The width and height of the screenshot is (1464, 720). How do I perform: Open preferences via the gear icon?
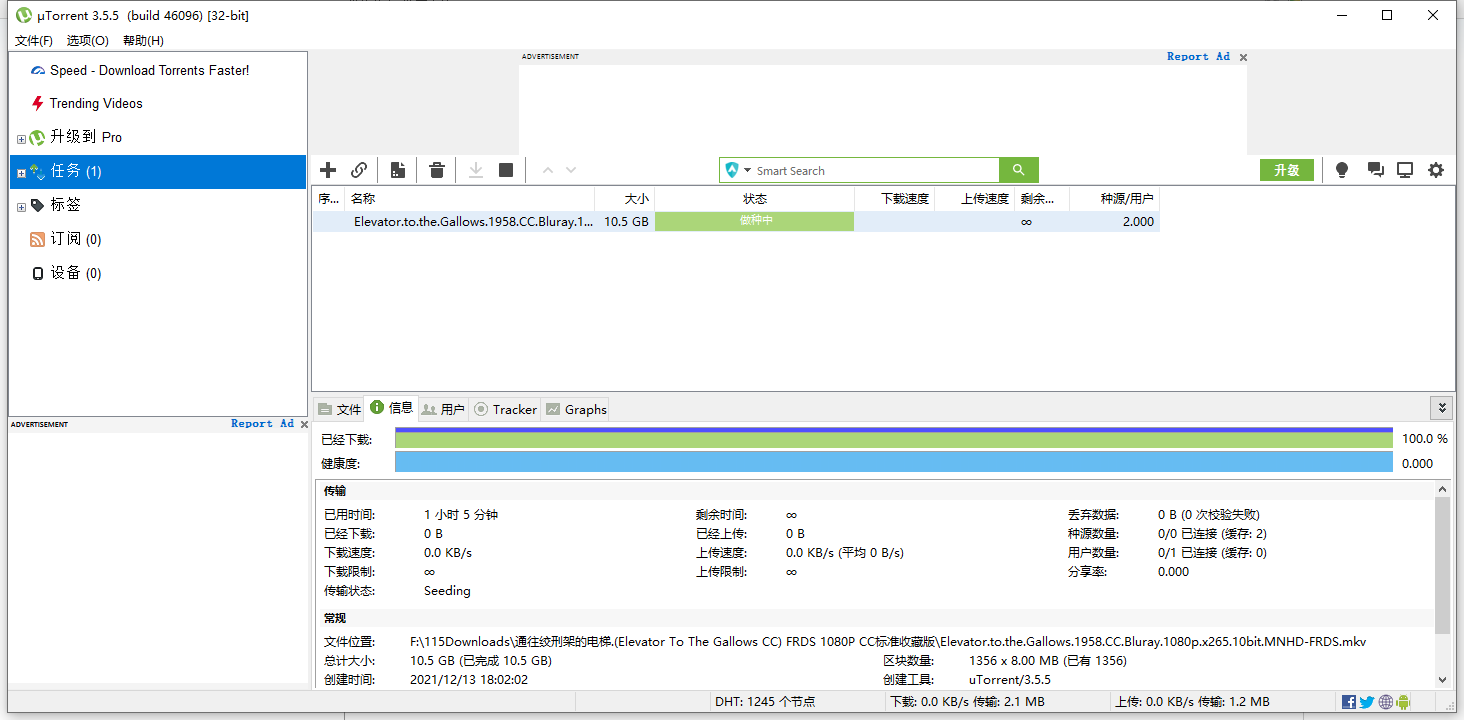(1436, 170)
